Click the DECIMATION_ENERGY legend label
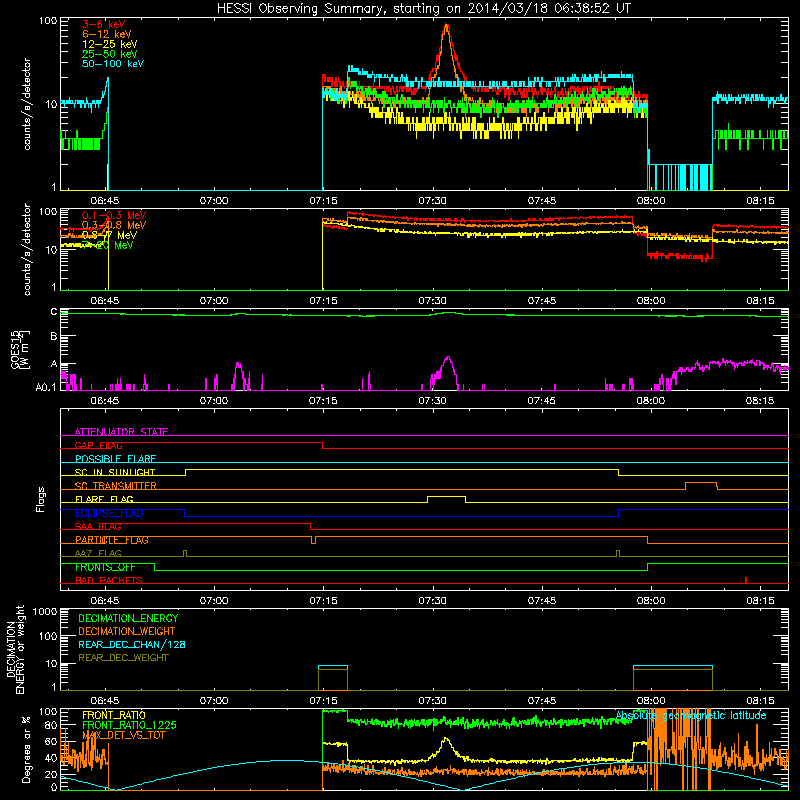 [128, 618]
